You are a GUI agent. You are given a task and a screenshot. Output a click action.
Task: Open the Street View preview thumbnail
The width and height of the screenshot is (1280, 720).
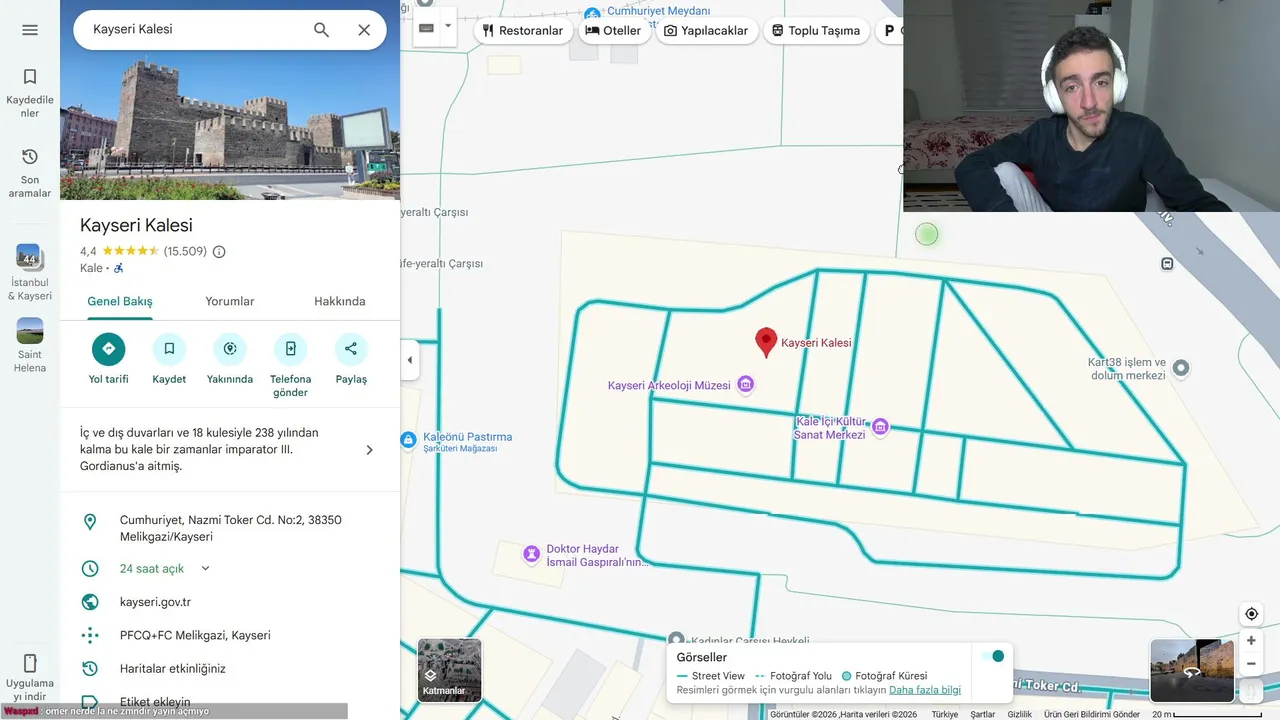point(1191,671)
